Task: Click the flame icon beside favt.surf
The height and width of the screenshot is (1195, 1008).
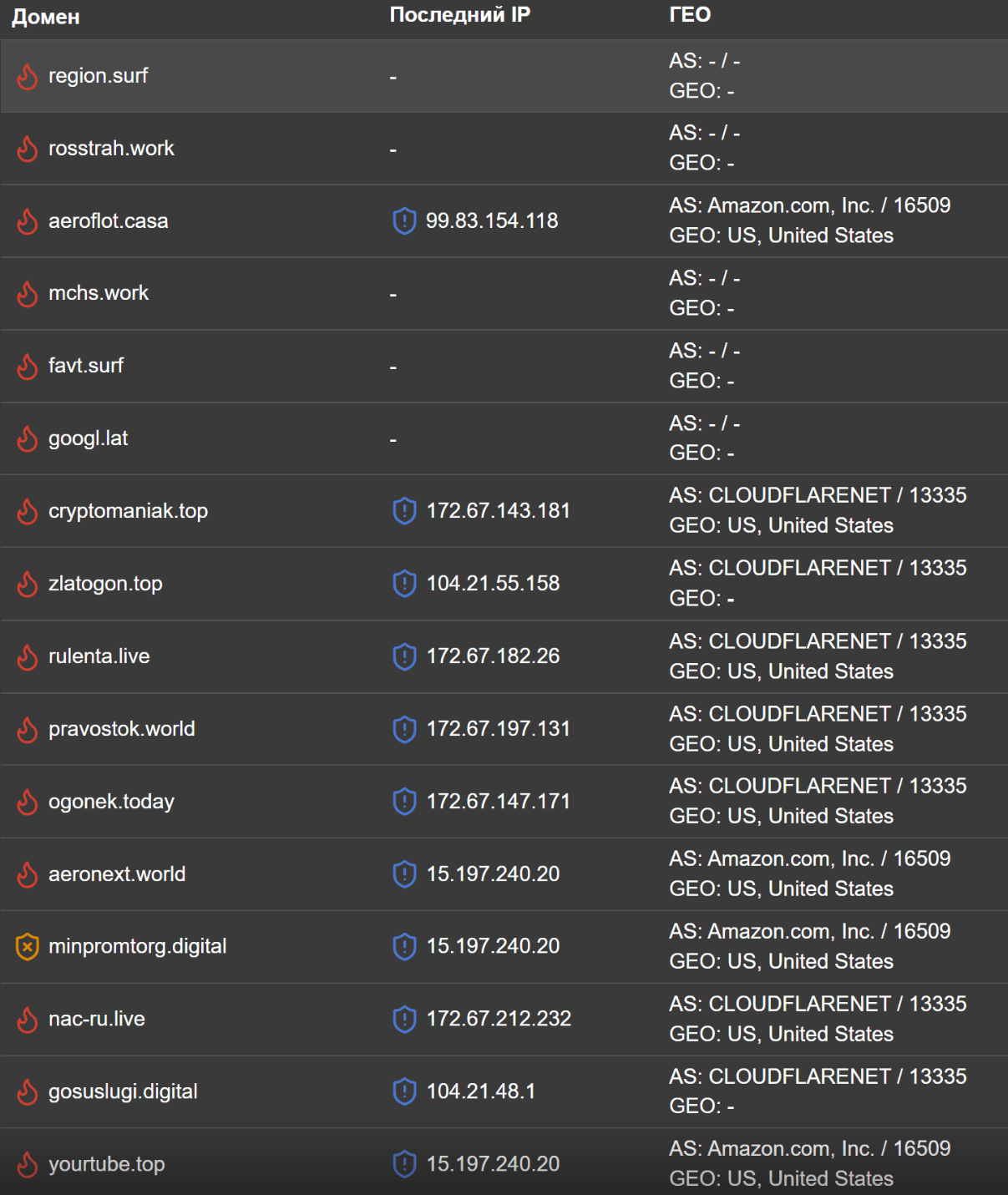Action: [x=28, y=366]
